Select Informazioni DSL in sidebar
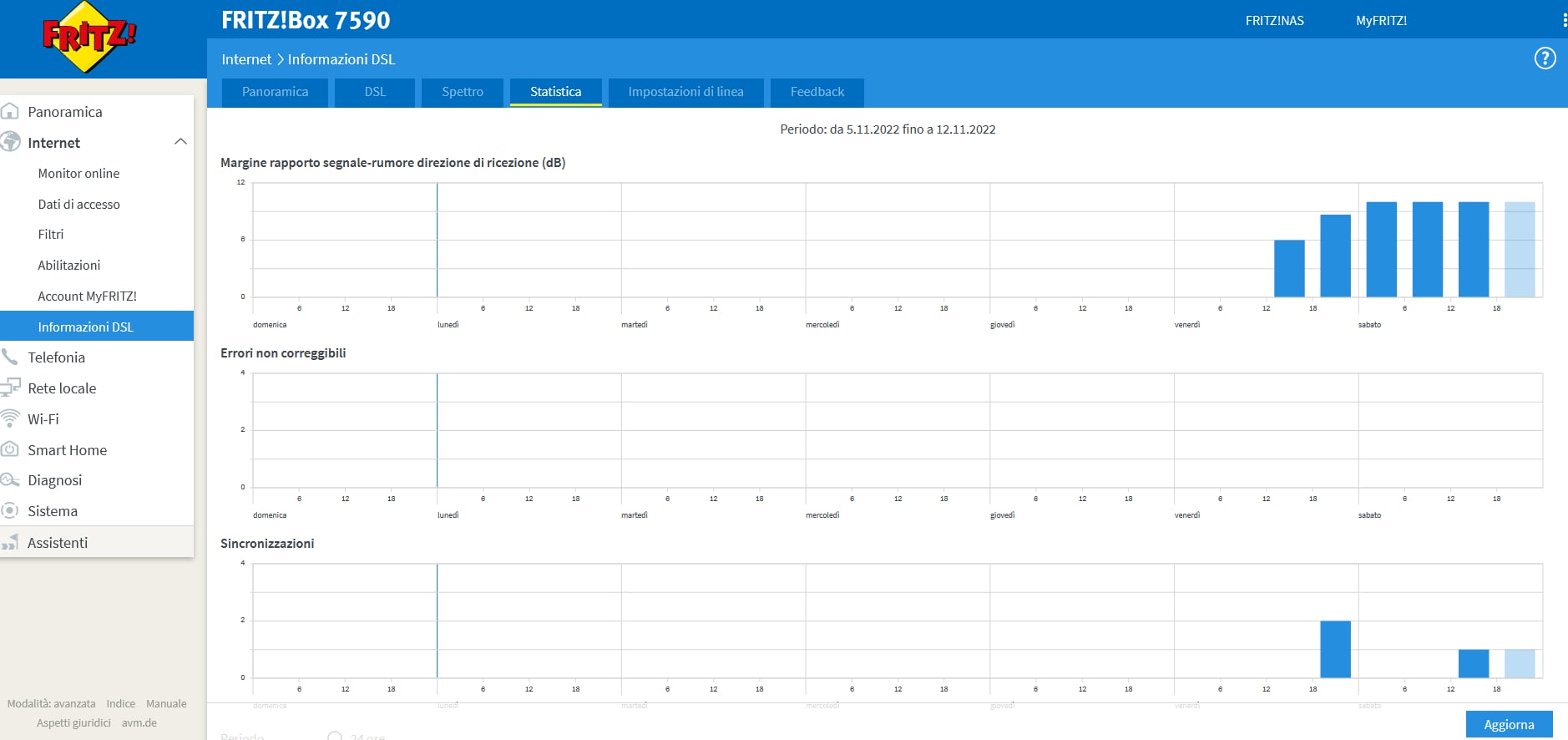Viewport: 1568px width, 740px height. [x=97, y=327]
